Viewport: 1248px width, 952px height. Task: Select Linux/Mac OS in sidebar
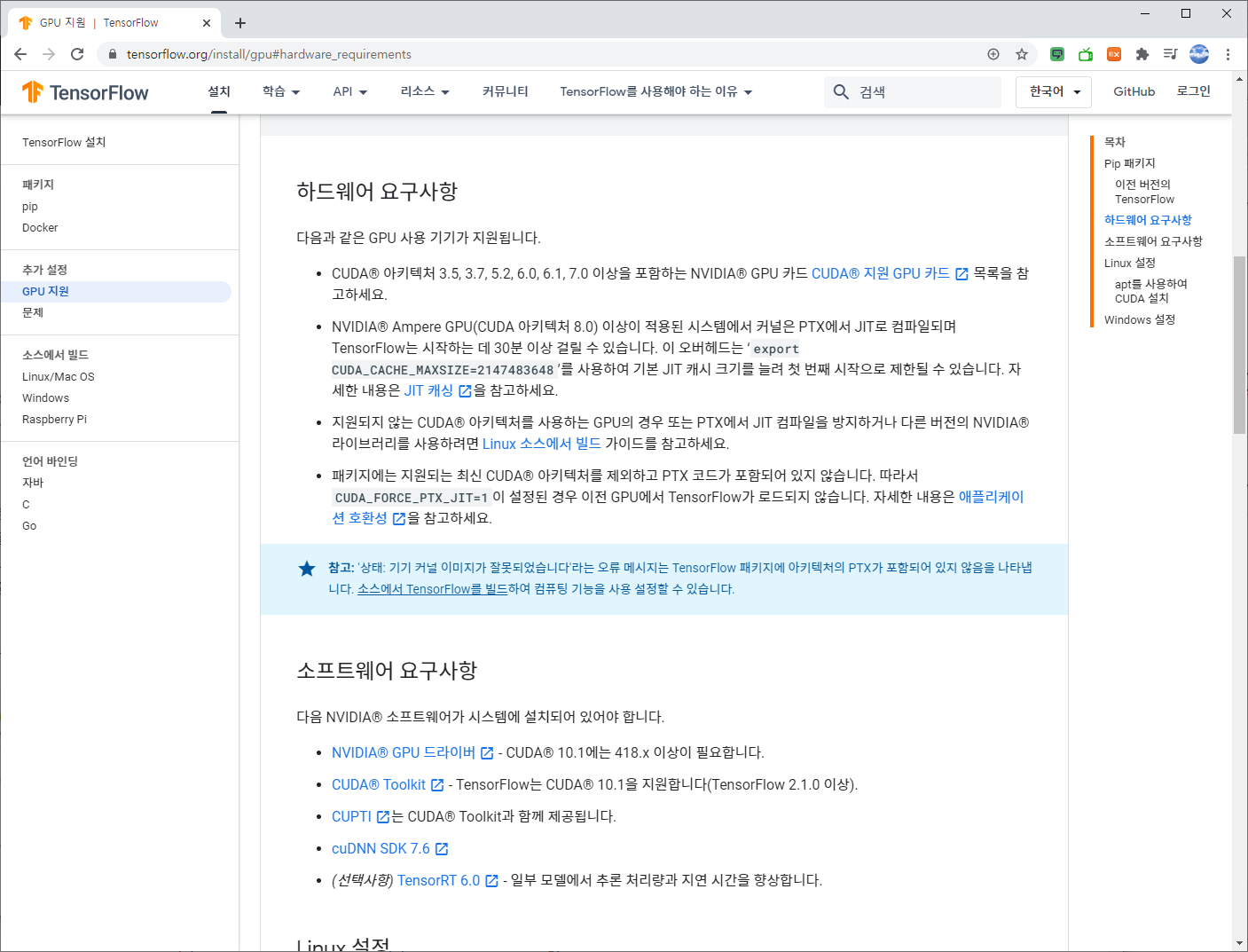[x=59, y=377]
